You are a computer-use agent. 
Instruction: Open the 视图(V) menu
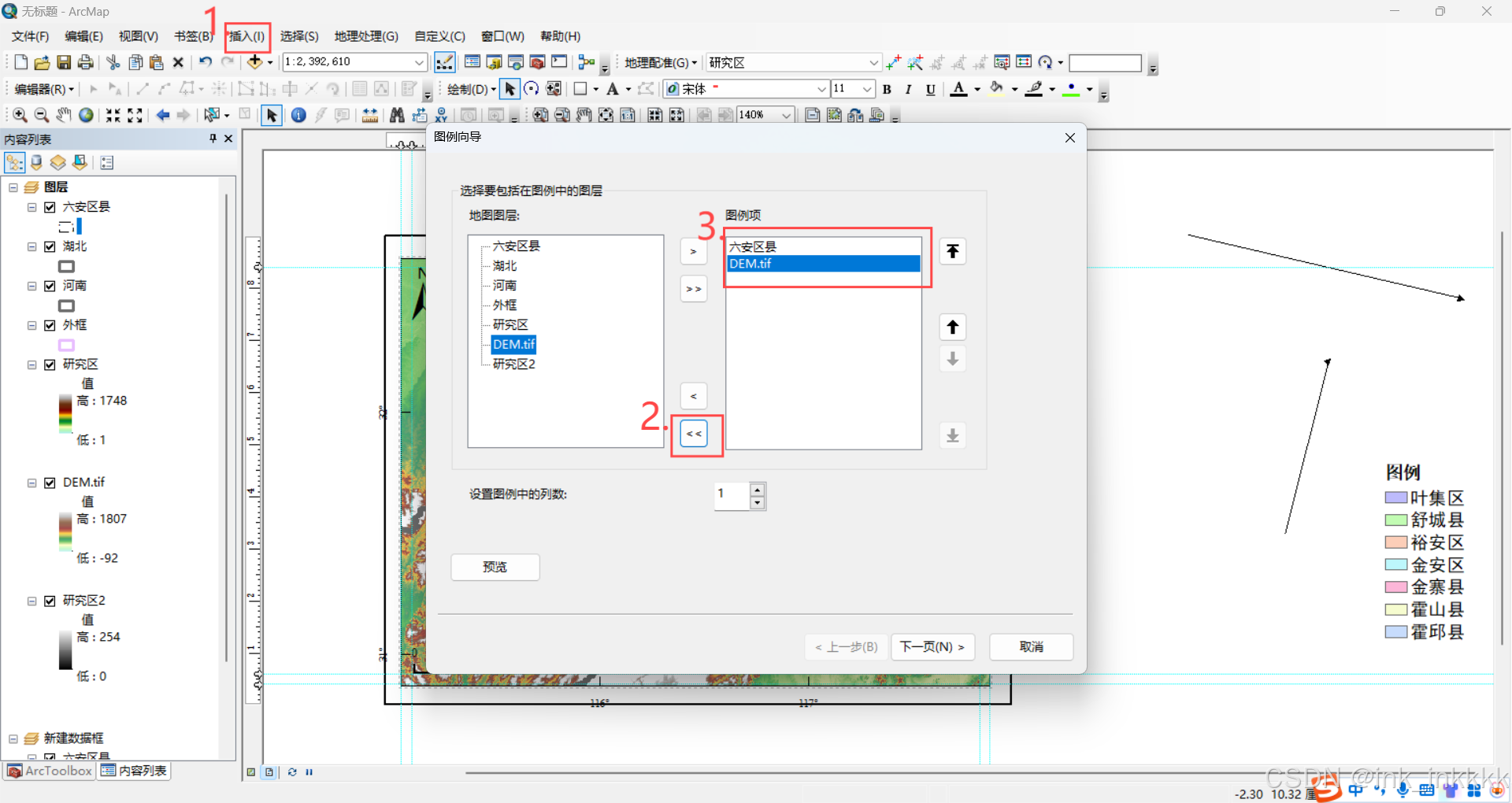pos(139,36)
